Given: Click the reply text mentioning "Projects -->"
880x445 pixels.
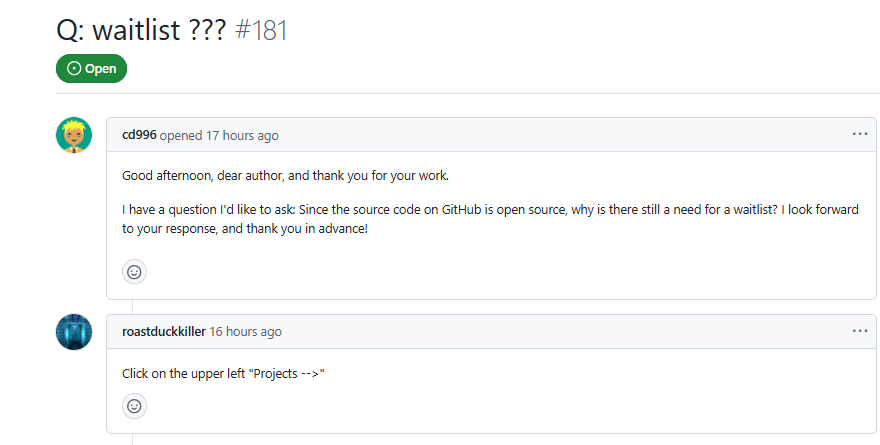Looking at the screenshot, I should coord(224,374).
